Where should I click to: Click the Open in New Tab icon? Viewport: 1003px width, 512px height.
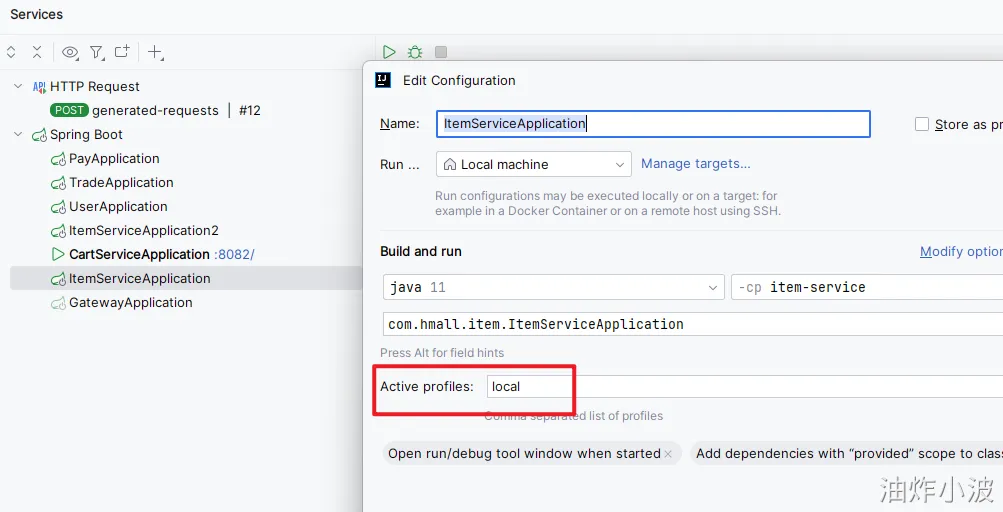[122, 52]
